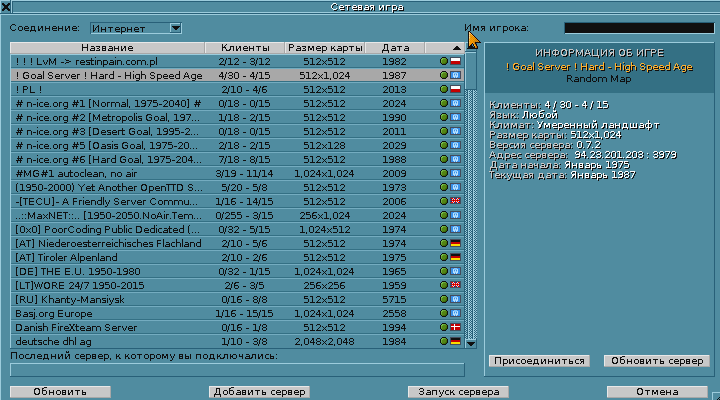Click the language icon on the n-ice.org #1 row
The image size is (720, 400).
455,103
